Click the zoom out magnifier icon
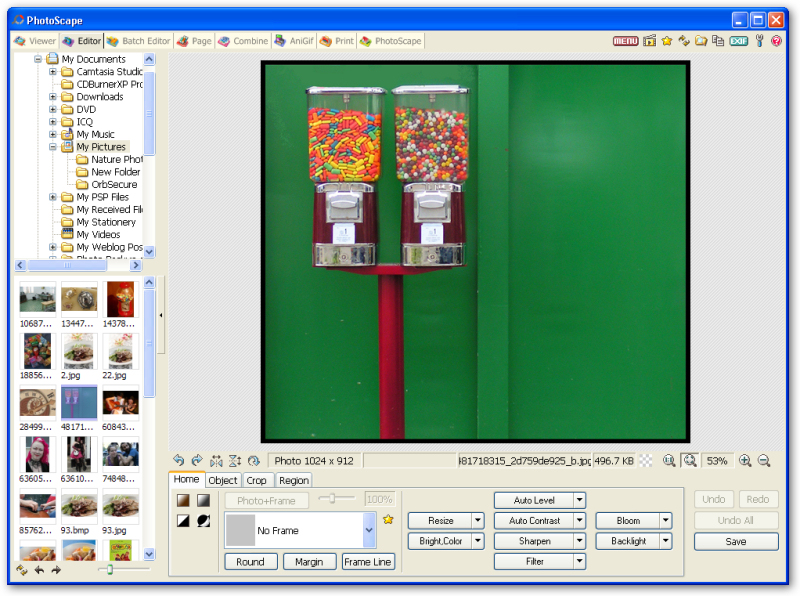This screenshot has width=800, height=596. pyautogui.click(x=764, y=461)
